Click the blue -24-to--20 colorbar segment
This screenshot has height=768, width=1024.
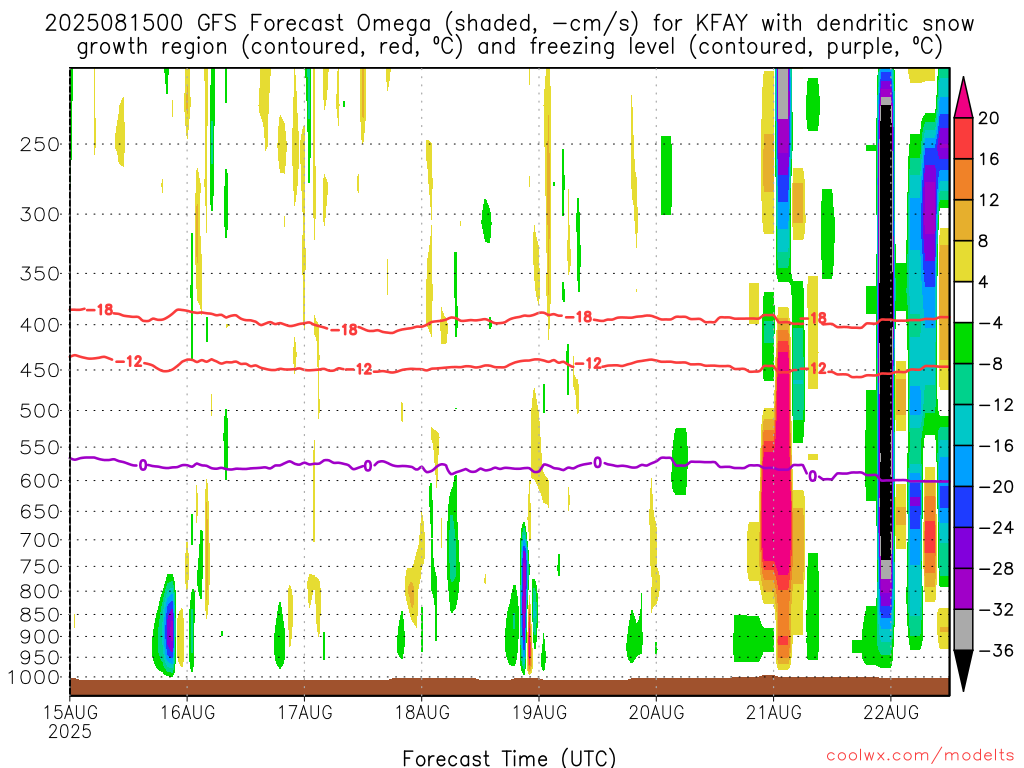[x=963, y=507]
